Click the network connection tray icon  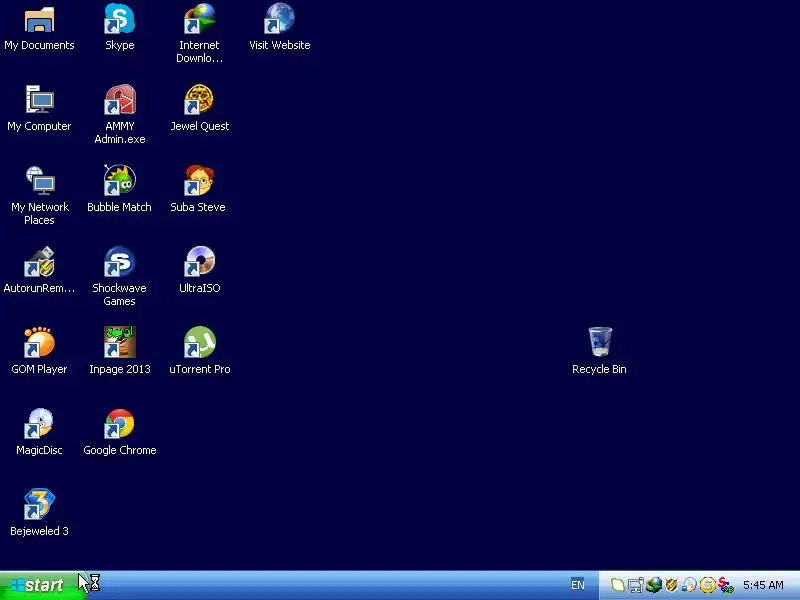coord(636,585)
